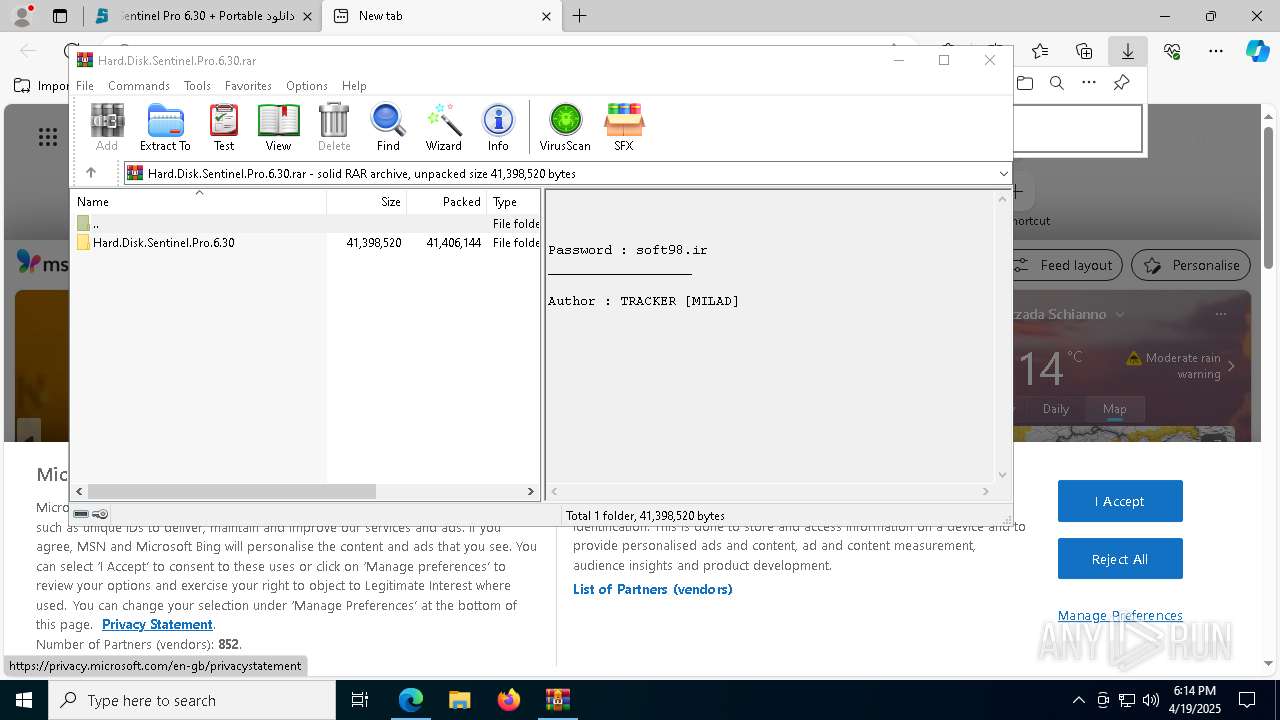Open the File menu in WinRAR
Image resolution: width=1280 pixels, height=720 pixels.
pos(85,86)
